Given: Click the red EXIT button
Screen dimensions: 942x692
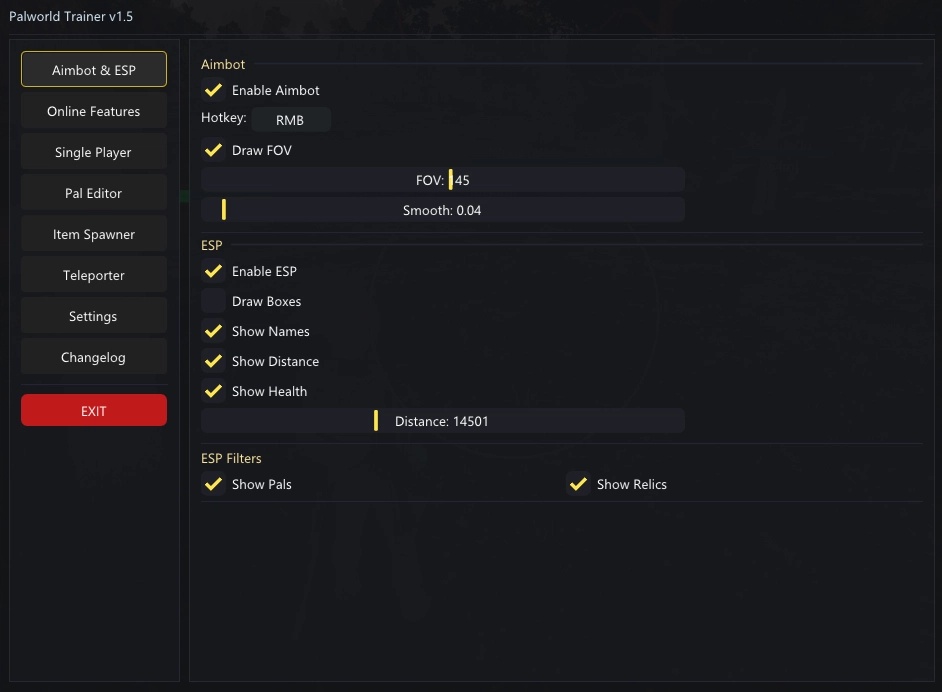Looking at the screenshot, I should (94, 410).
